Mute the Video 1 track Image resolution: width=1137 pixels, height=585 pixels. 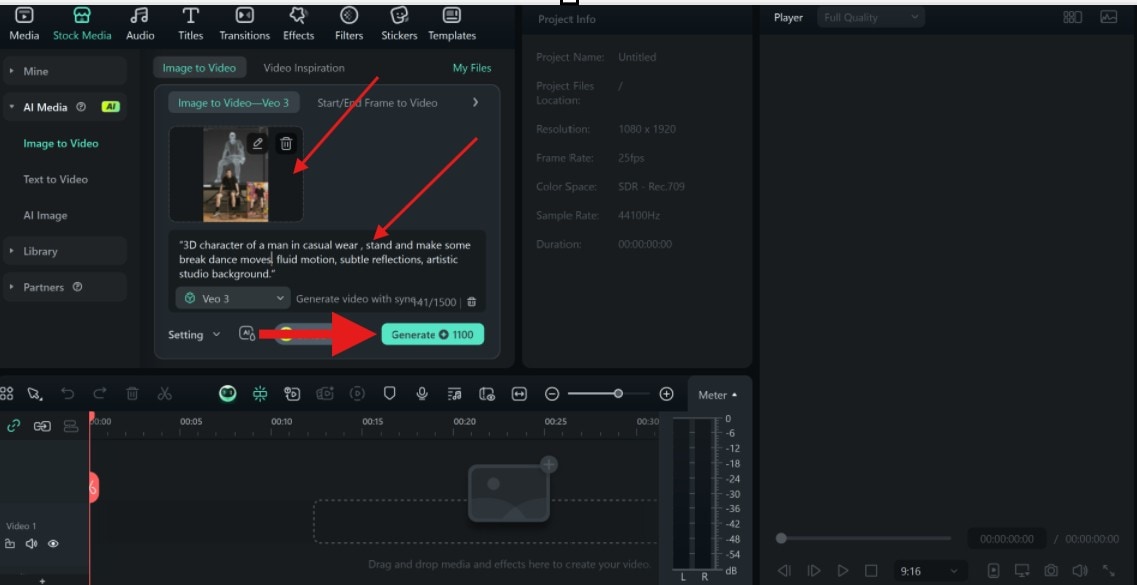click(31, 544)
